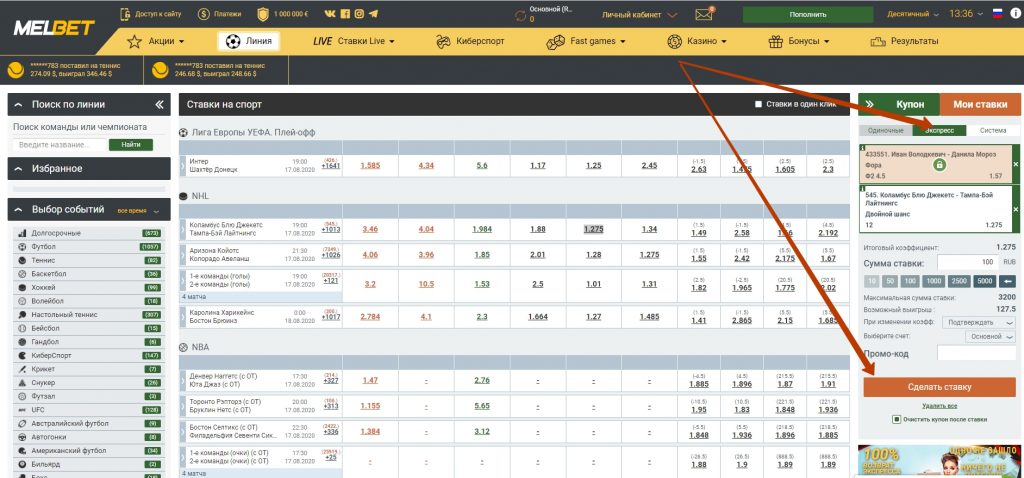The width and height of the screenshot is (1024, 478).
Task: Enable "Ставки в один клик" checkbox
Action: coord(759,104)
